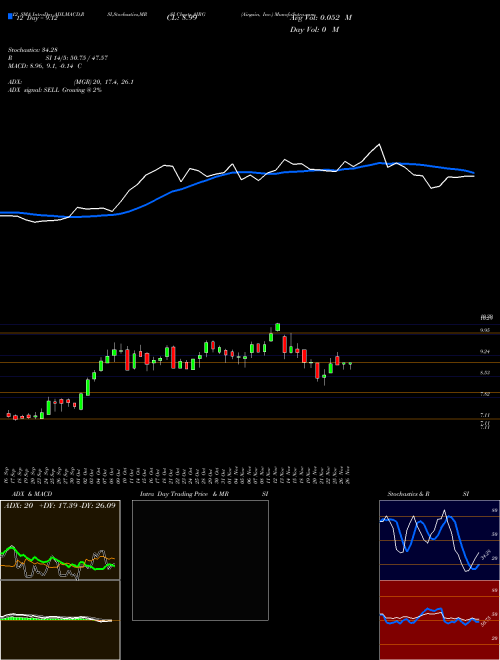This screenshot has width=500, height=660.
Task: Click the 'Intra Day Trading Price & MR' title
Action: tap(184, 494)
